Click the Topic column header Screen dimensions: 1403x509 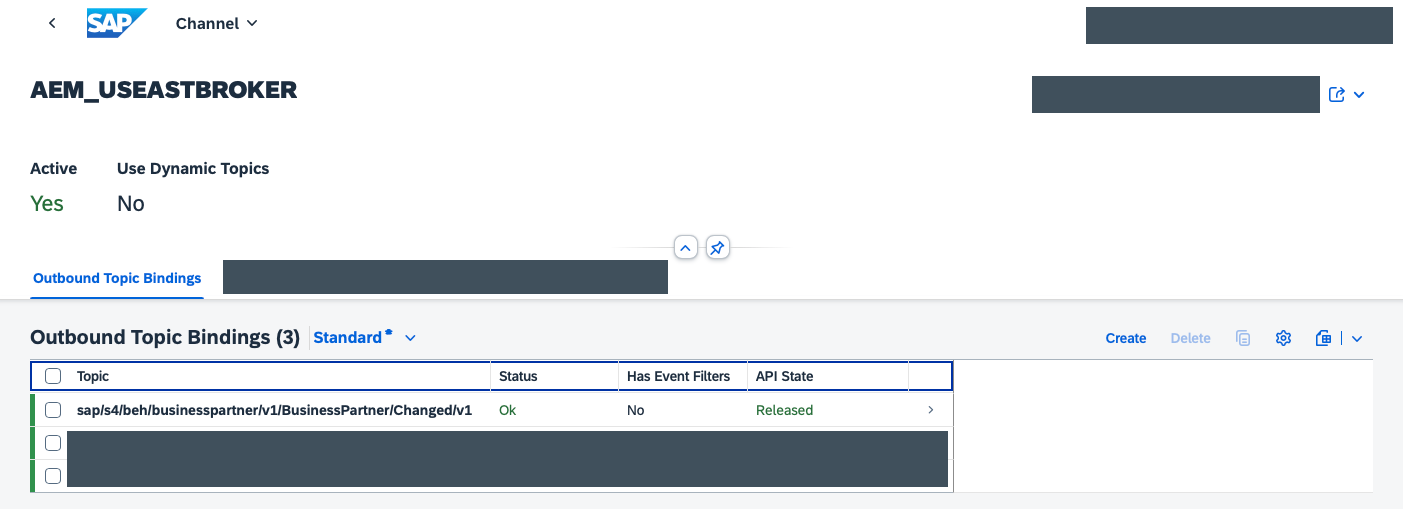coord(93,376)
